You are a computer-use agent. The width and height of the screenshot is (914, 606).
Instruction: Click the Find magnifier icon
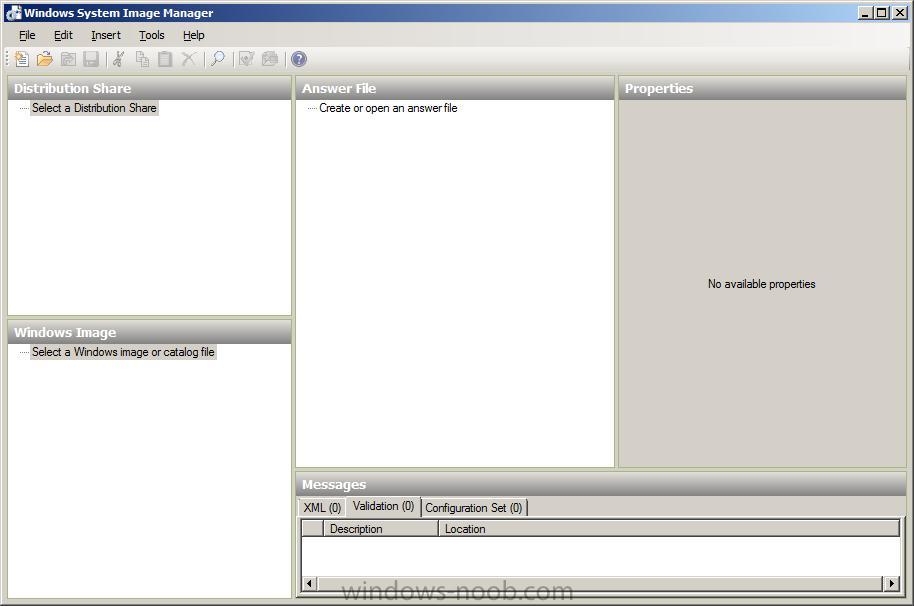(218, 59)
